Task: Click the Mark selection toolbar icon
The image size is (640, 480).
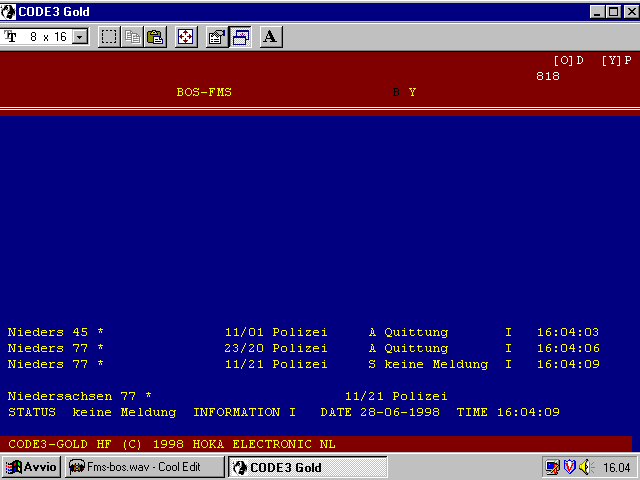Action: click(109, 37)
